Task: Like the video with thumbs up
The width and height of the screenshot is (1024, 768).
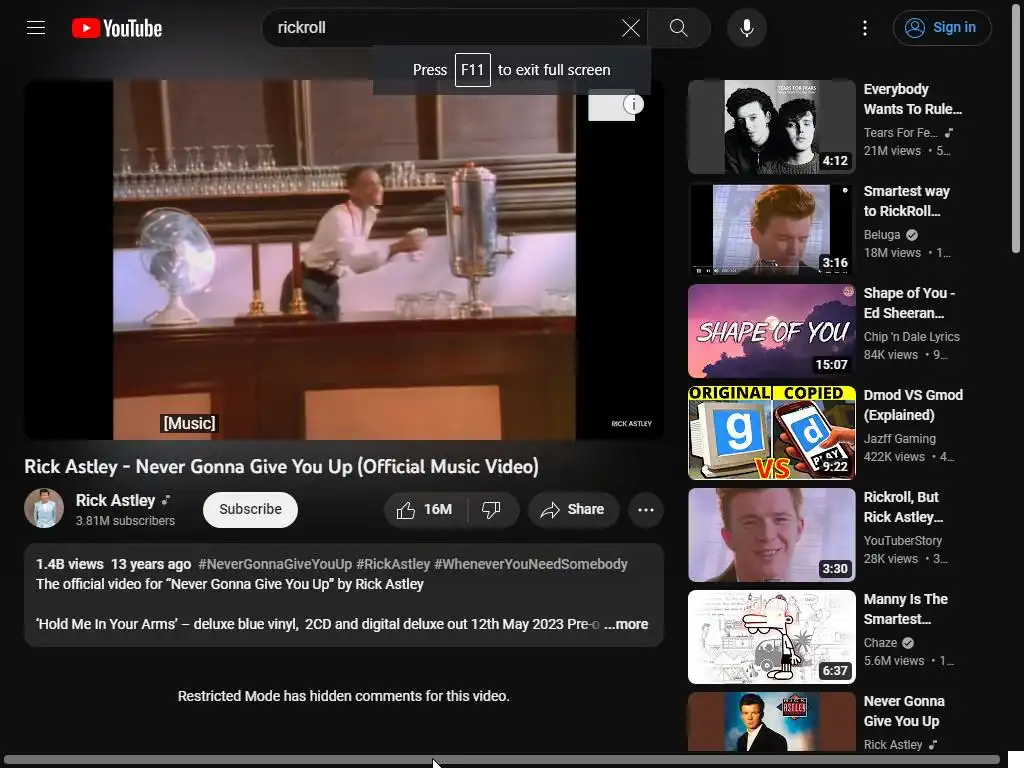Action: (x=425, y=509)
